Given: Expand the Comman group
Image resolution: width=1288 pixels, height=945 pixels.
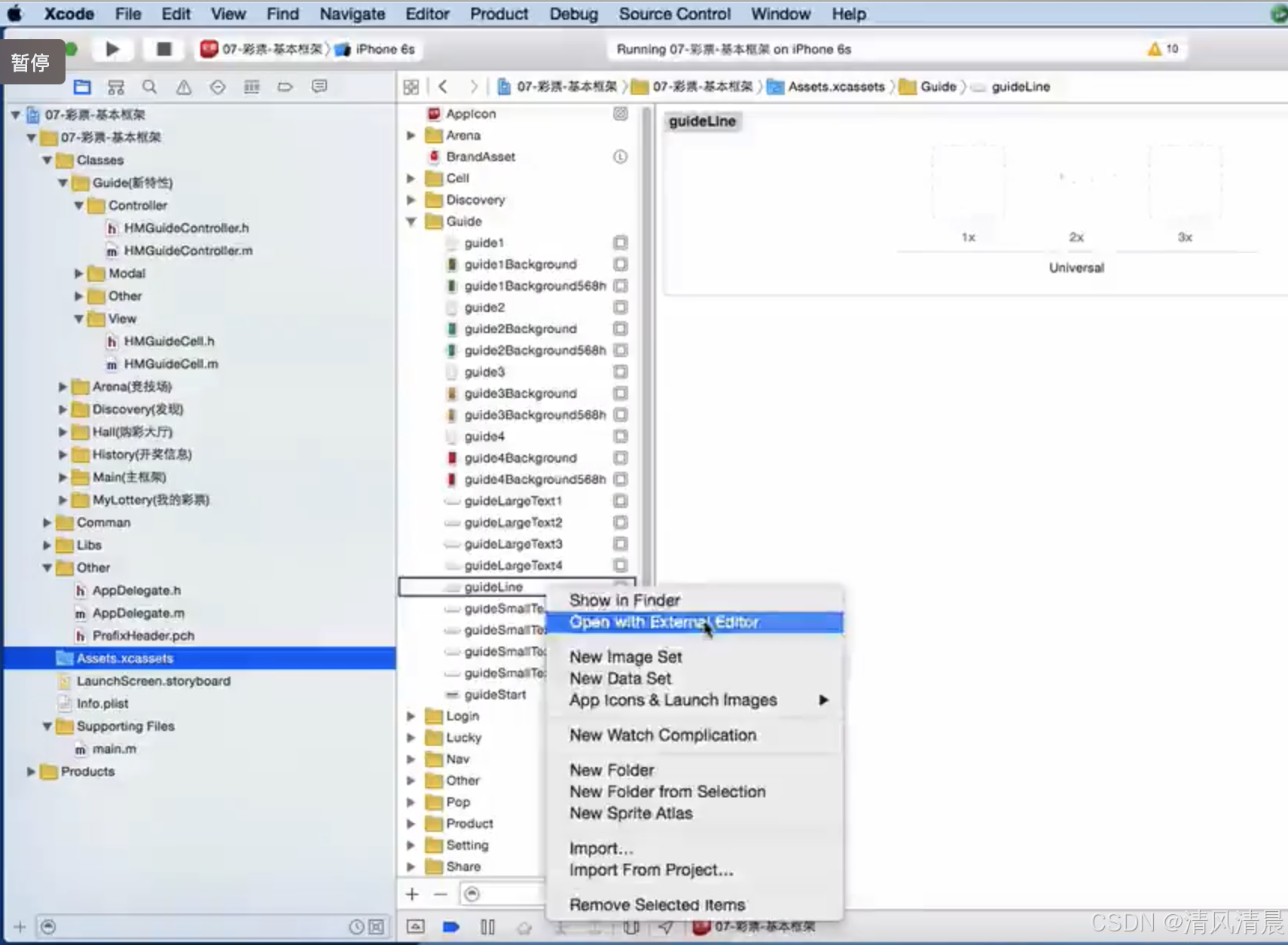Looking at the screenshot, I should (47, 522).
